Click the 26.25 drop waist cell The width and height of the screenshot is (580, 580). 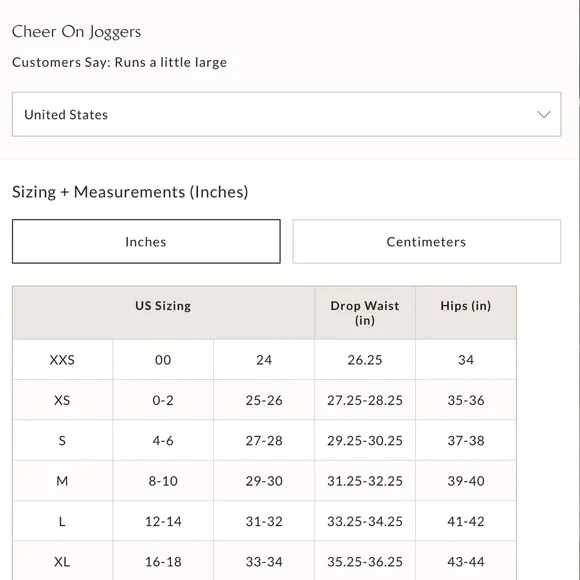pos(365,360)
